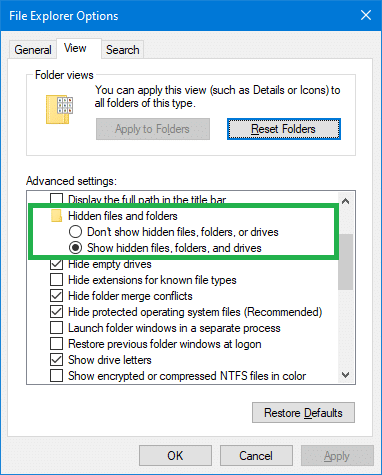
Task: Select the Hidden files and folders label
Action: tap(123, 216)
